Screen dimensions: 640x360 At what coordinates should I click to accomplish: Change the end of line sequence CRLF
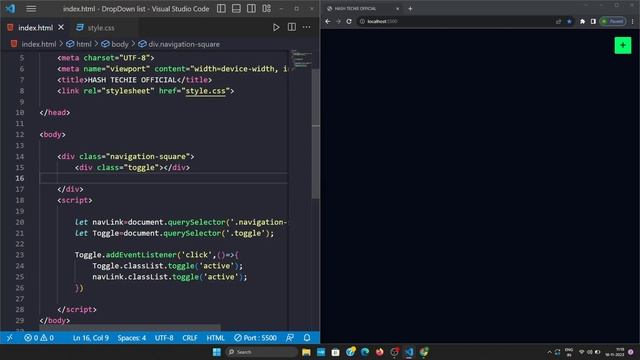pyautogui.click(x=190, y=338)
